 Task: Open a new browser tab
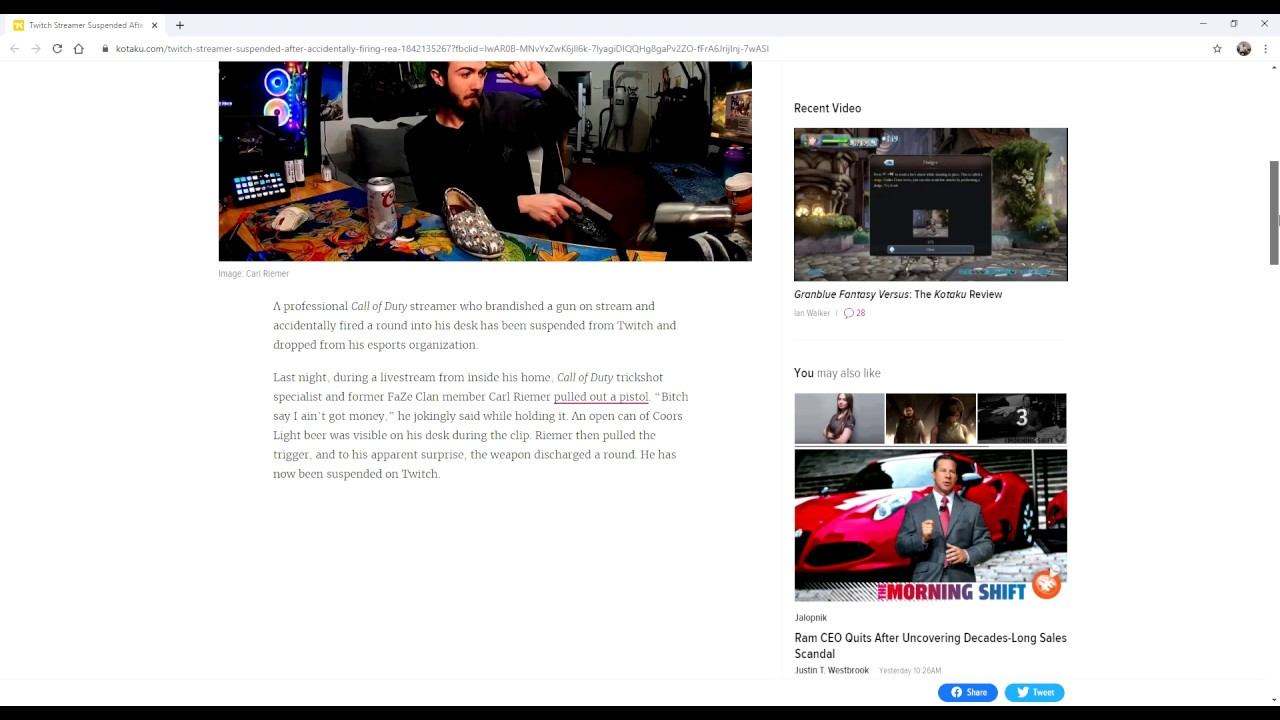(x=180, y=25)
